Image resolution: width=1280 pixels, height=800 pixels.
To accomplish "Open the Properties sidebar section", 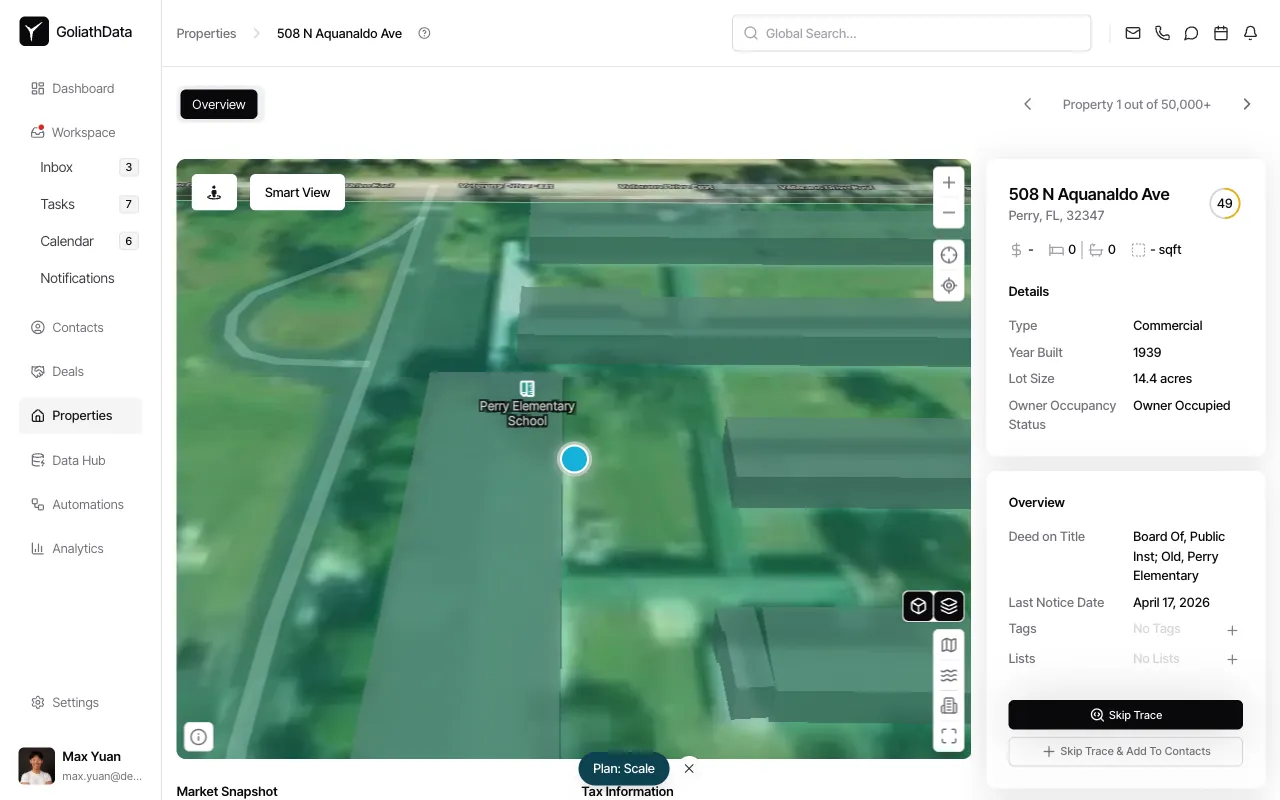I will (x=81, y=415).
